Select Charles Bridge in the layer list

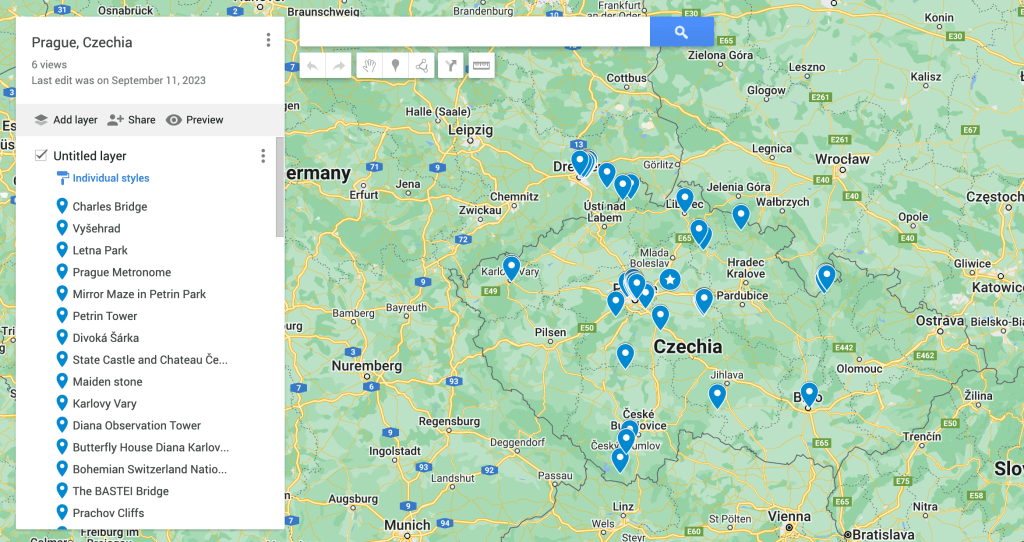click(x=109, y=207)
